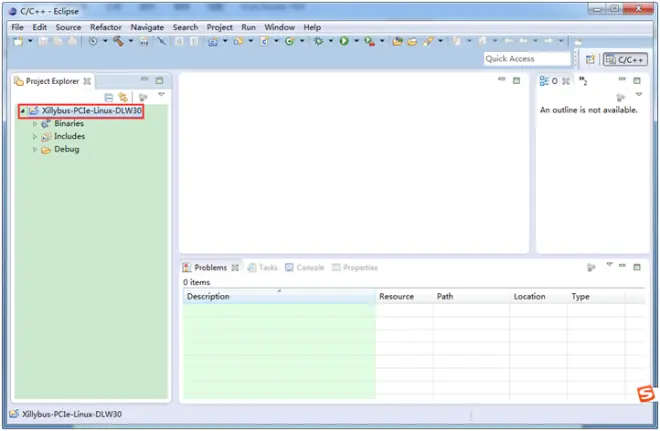The height and width of the screenshot is (431, 660).
Task: Click the Debug bug icon
Action: tap(319, 41)
